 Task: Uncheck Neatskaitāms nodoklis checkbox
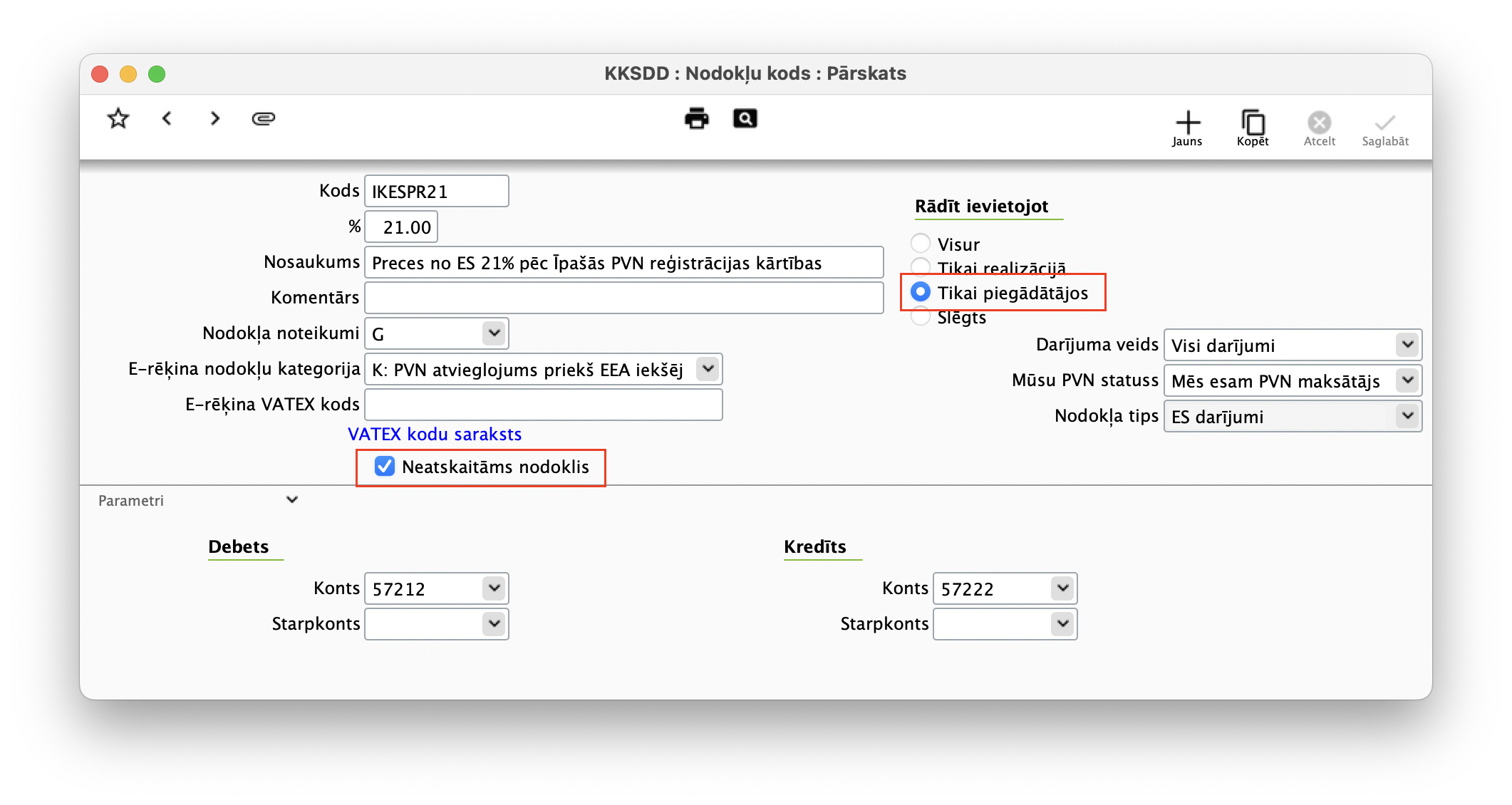click(385, 467)
